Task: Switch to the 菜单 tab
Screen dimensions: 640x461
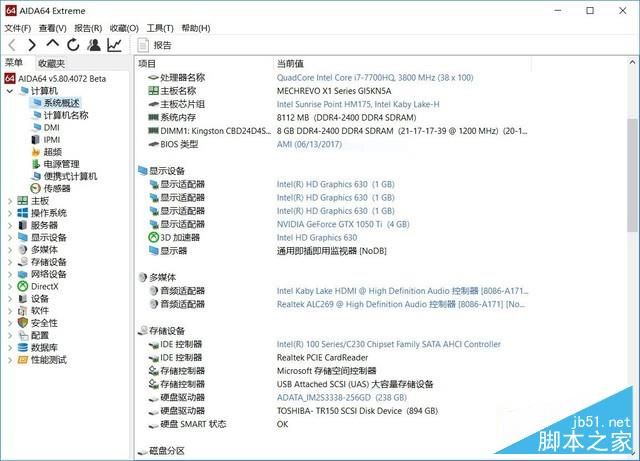Action: click(x=14, y=63)
